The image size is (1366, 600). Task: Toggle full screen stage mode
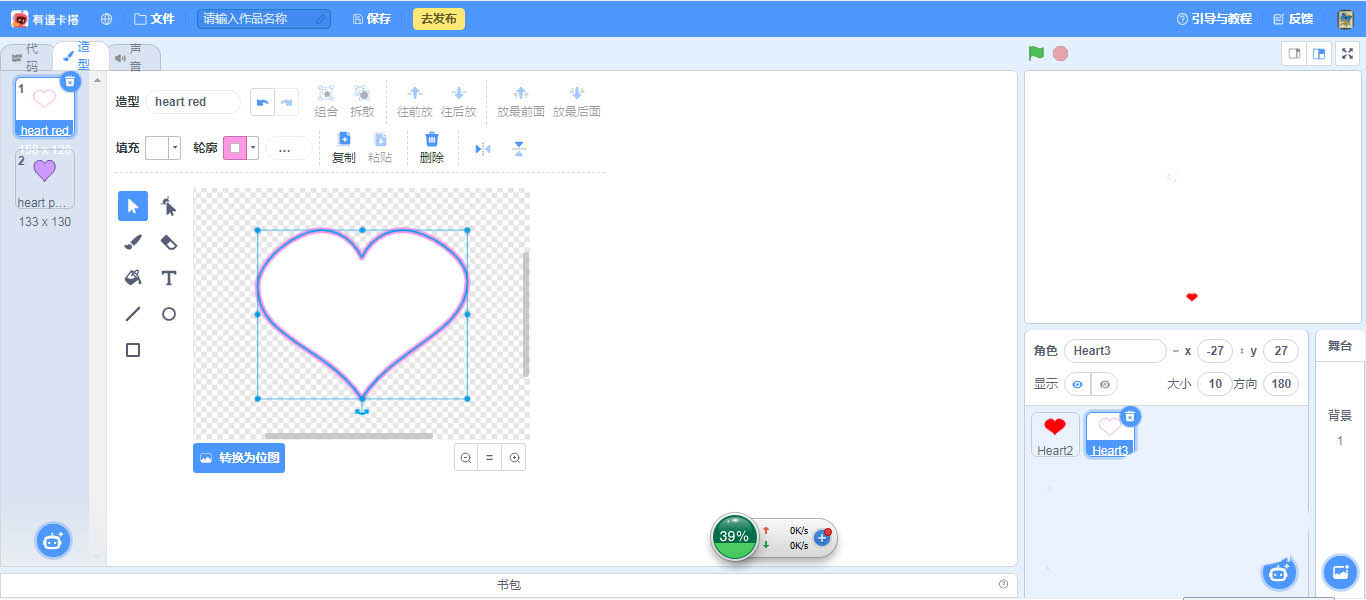(x=1347, y=54)
